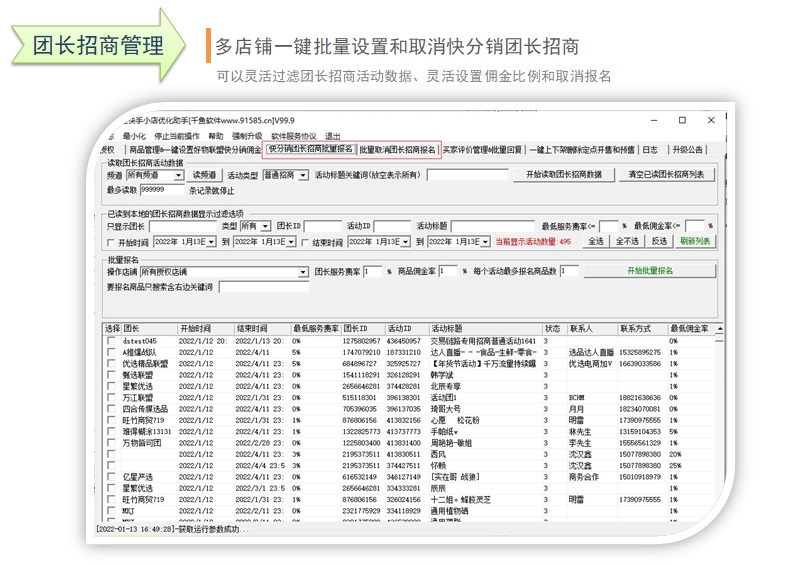
Task: Click the 清空已读团长招商列表 button
Action: point(666,175)
